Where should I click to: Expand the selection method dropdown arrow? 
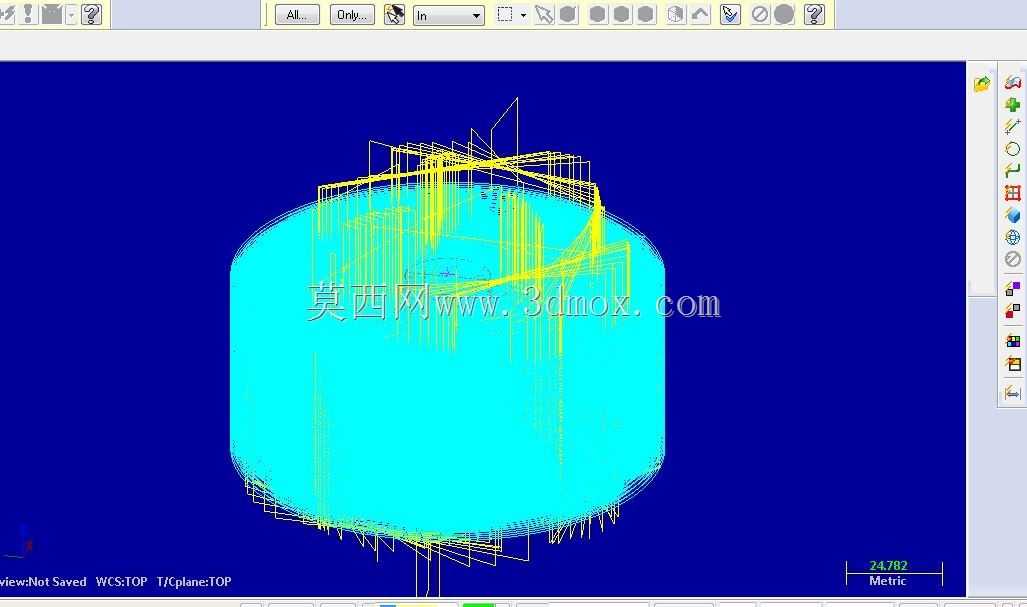click(x=523, y=15)
